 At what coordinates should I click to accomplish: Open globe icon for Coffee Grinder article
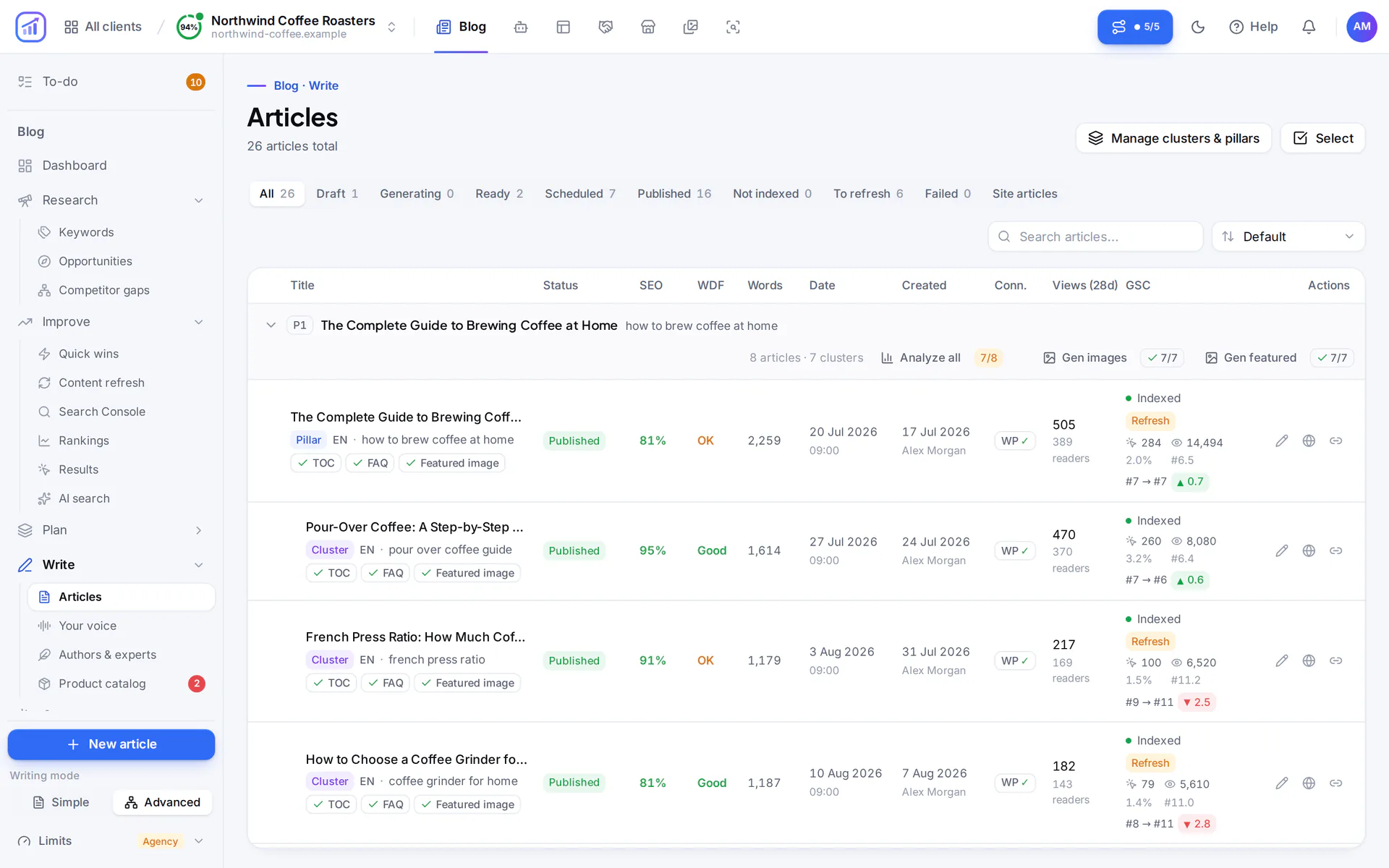(x=1309, y=783)
